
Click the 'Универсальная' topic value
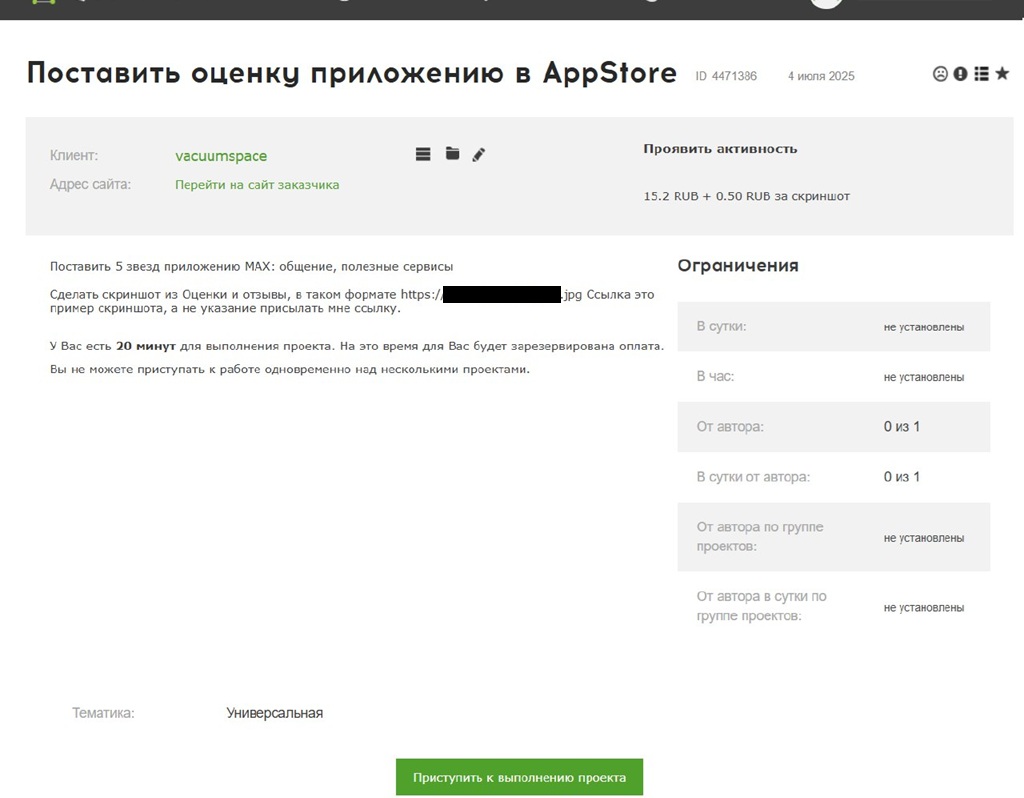[274, 713]
